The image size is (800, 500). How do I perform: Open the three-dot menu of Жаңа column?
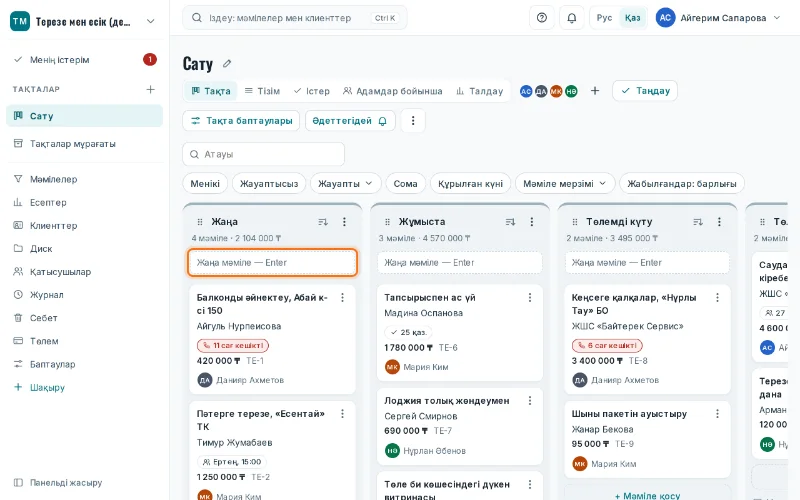344,221
